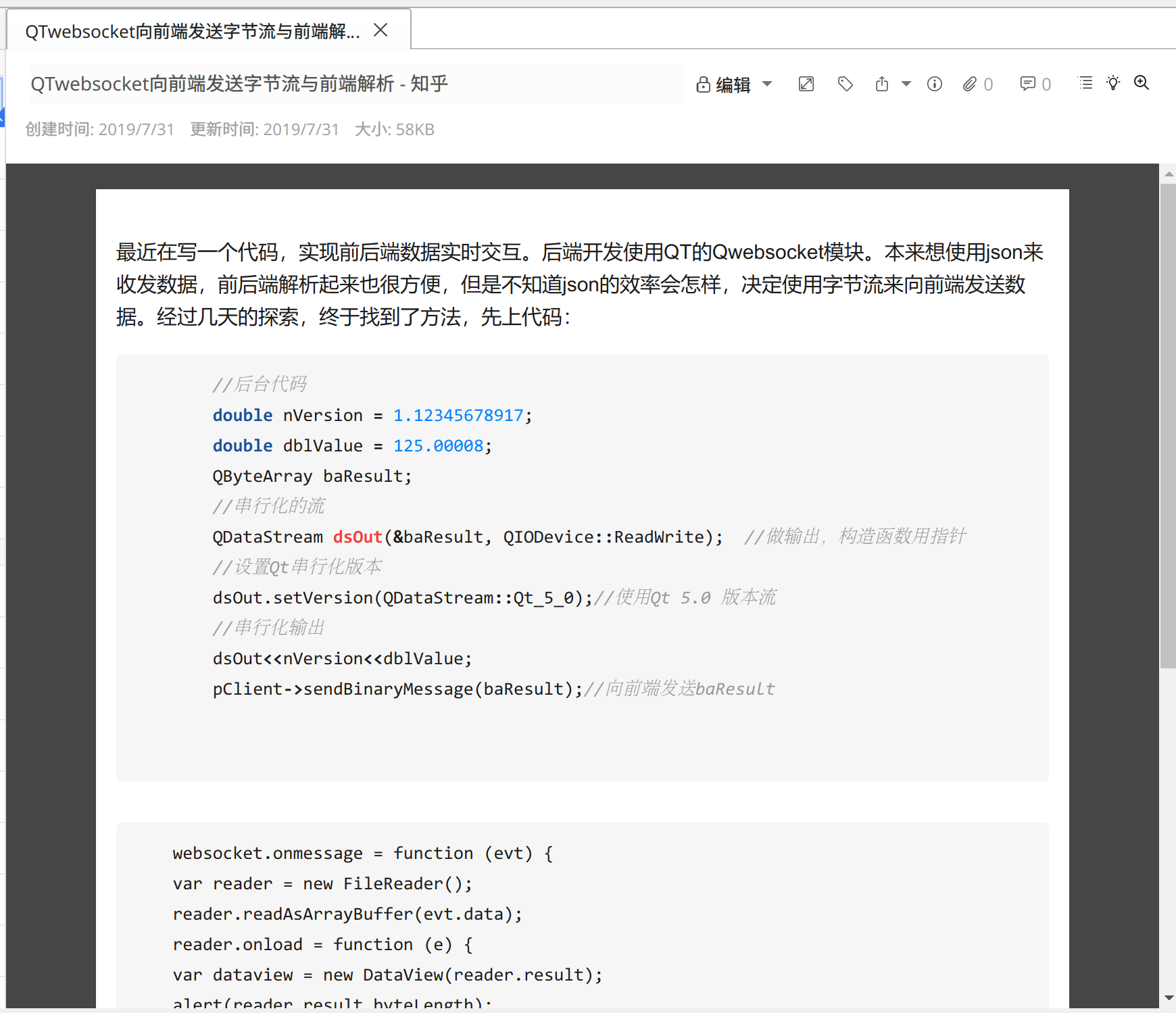Screen dimensions: 1176x1013
Task: Show the note outline list icon
Action: [1085, 82]
